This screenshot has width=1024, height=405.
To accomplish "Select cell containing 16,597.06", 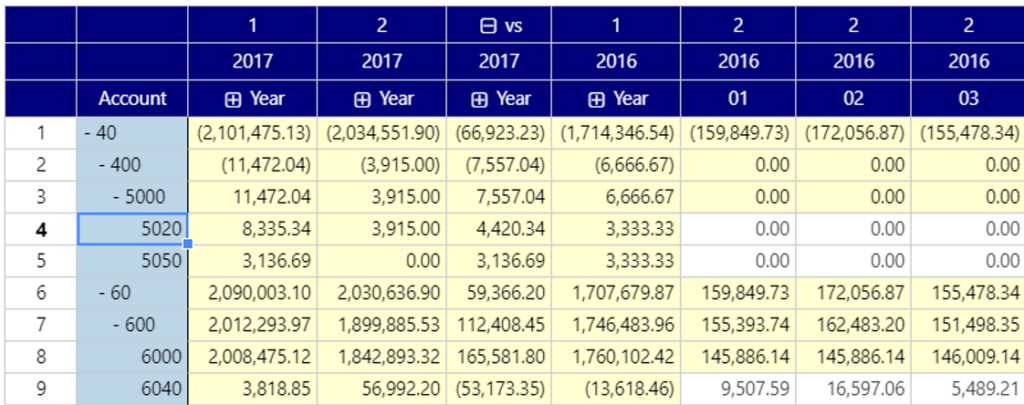I will coord(853,391).
